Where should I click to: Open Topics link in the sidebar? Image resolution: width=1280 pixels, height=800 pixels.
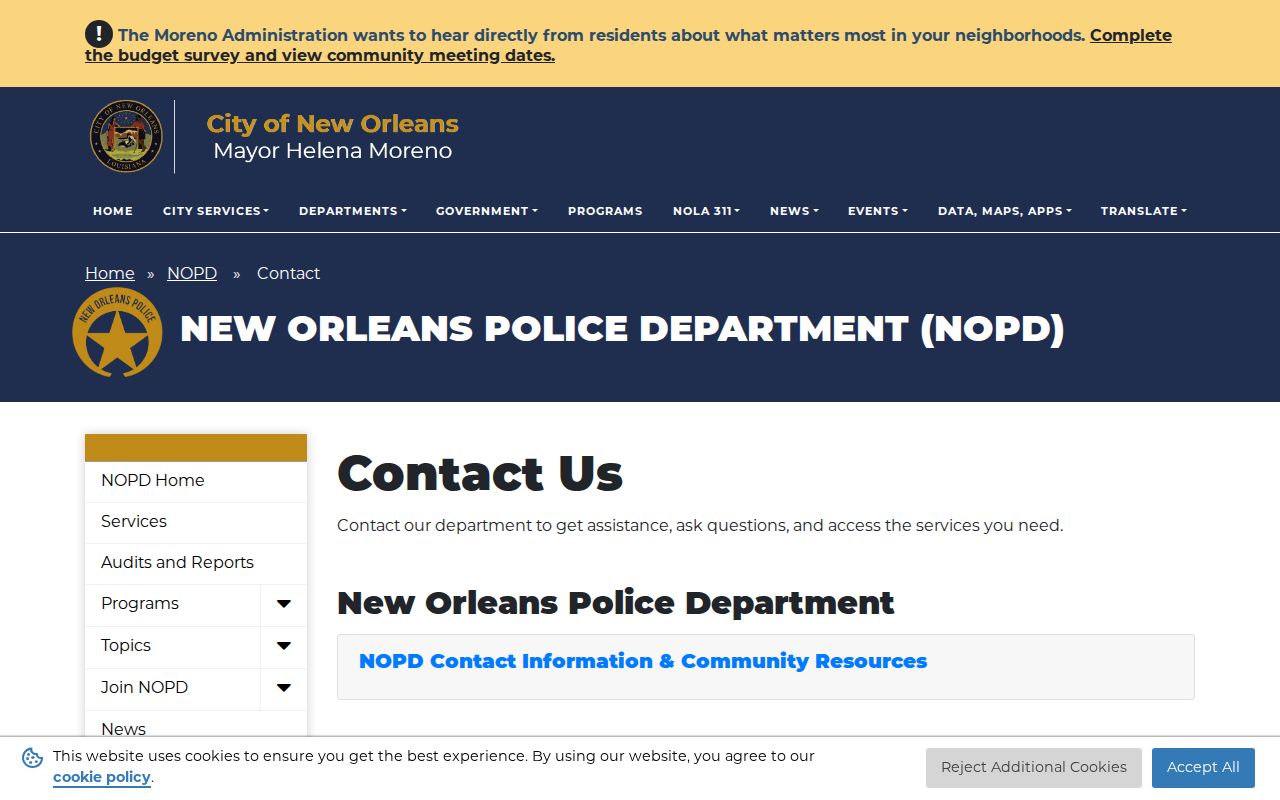pos(172,646)
